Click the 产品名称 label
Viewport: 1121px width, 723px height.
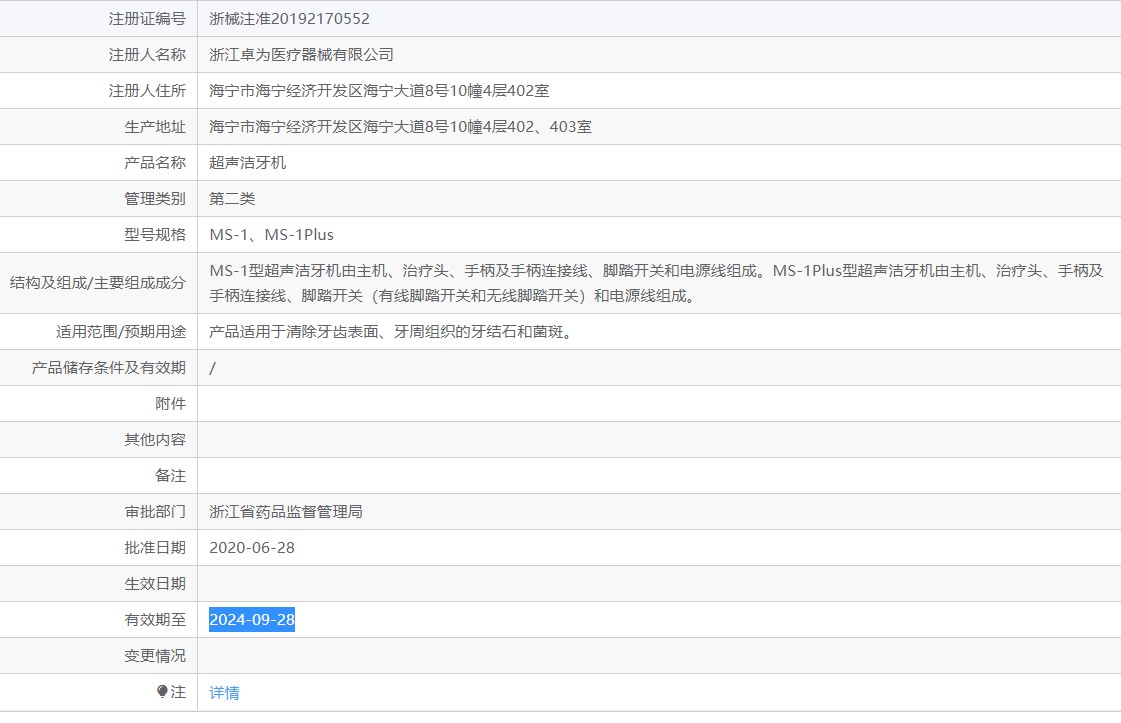(x=155, y=162)
